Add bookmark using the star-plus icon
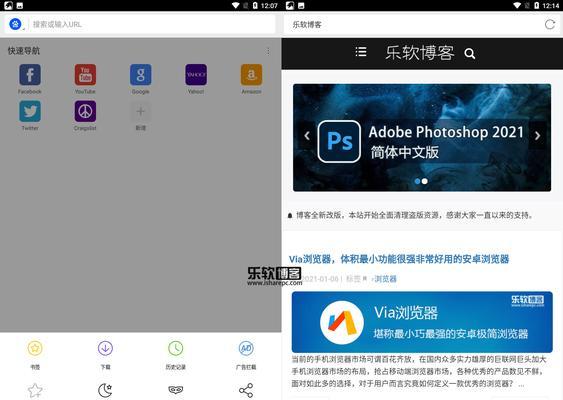 [35, 390]
